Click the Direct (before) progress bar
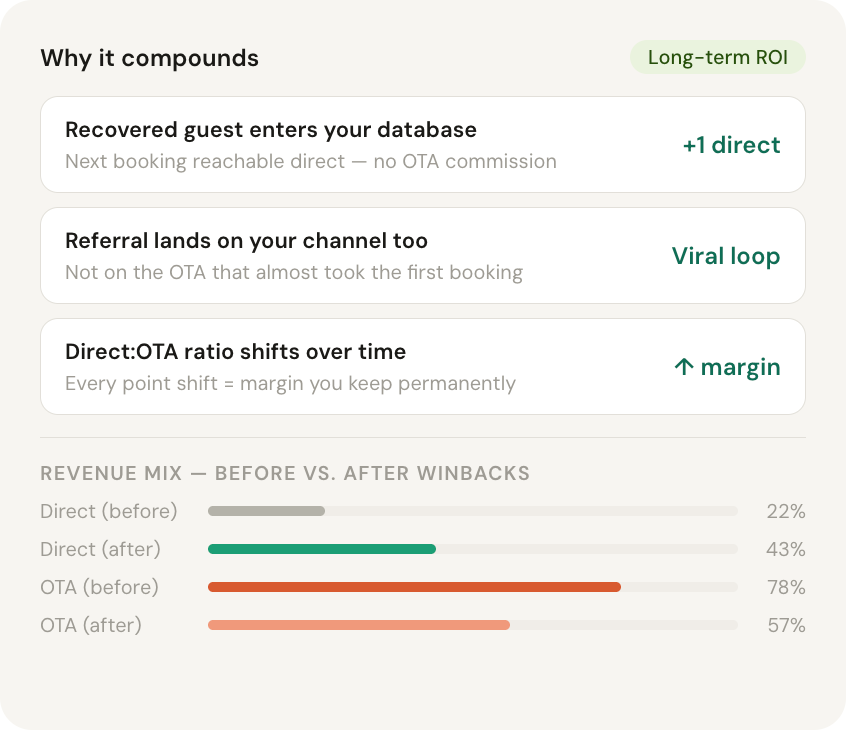846x730 pixels. (265, 511)
